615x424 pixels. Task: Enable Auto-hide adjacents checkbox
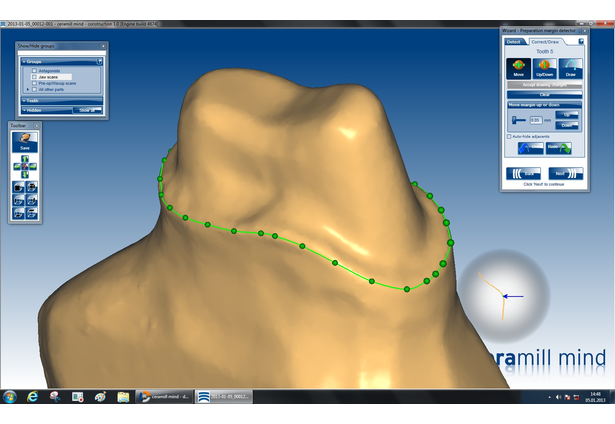[509, 136]
